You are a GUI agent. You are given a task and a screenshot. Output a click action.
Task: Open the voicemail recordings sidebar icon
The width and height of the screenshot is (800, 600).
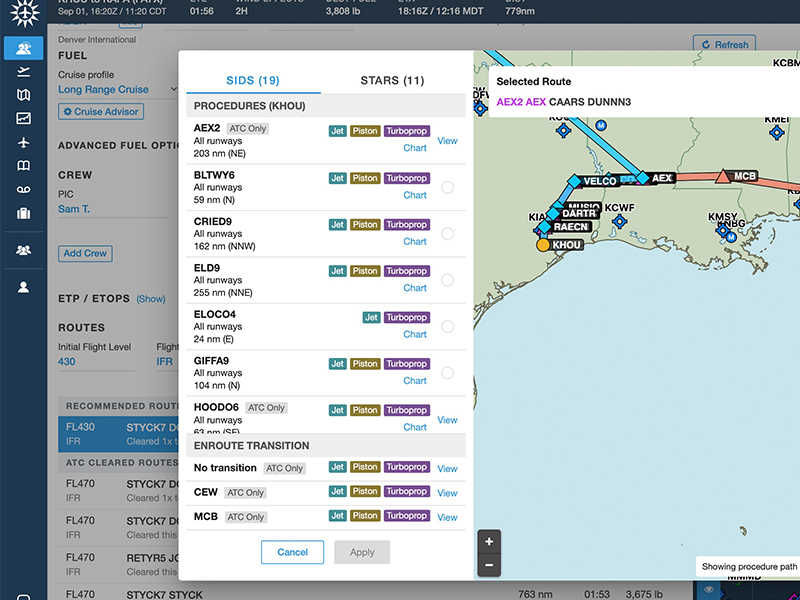pyautogui.click(x=23, y=189)
